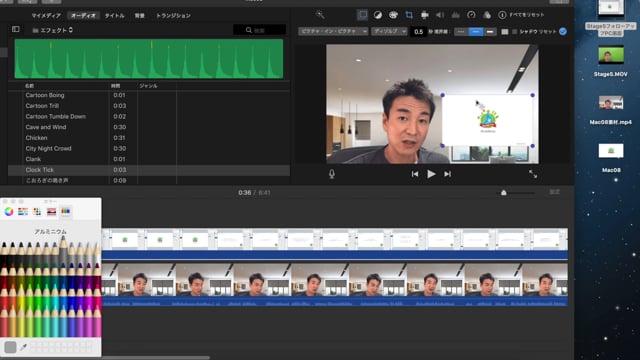Open the noise reduction equalizer icon
The image size is (640, 360).
456,15
